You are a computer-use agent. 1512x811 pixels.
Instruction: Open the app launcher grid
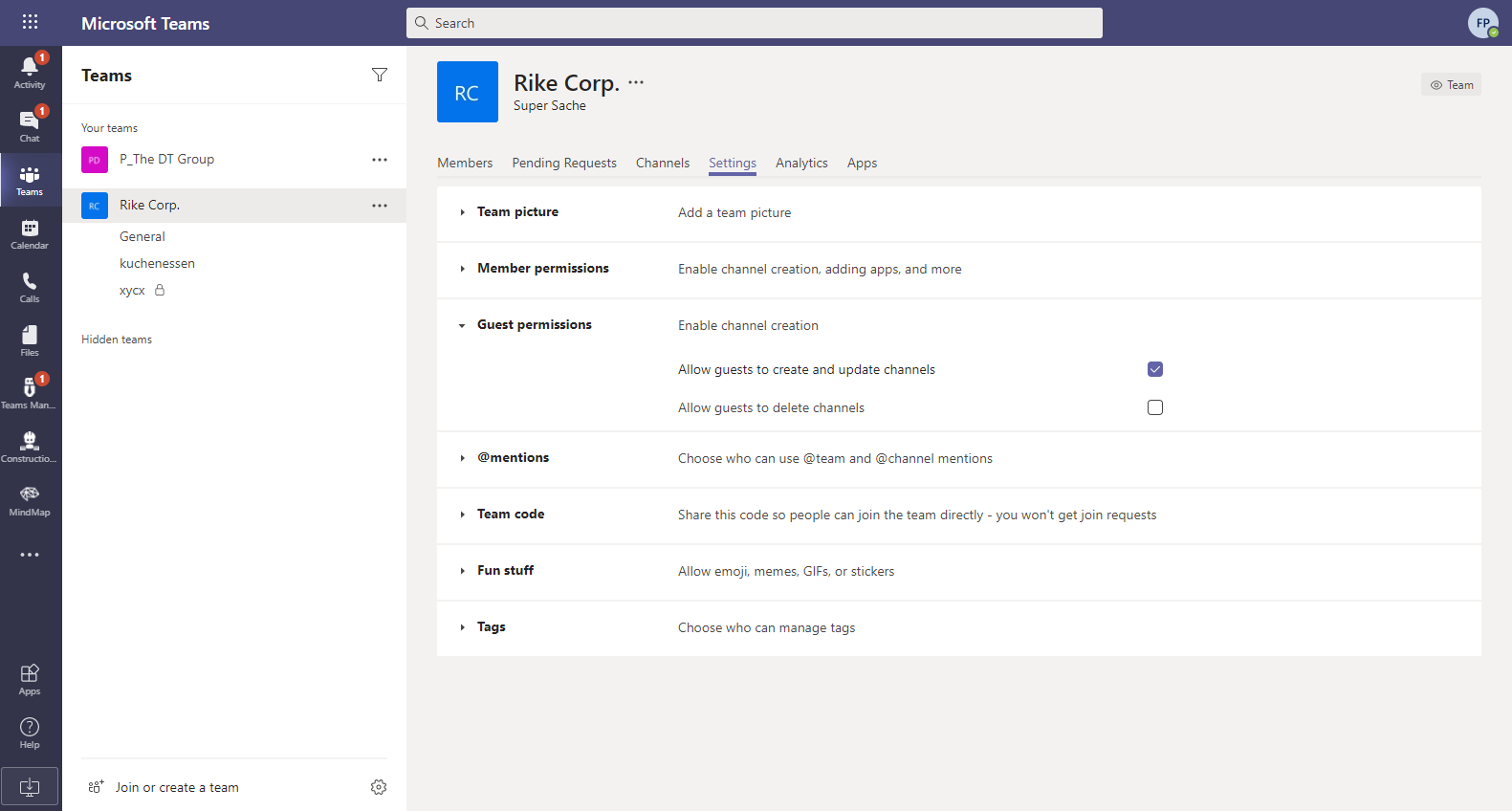click(30, 22)
